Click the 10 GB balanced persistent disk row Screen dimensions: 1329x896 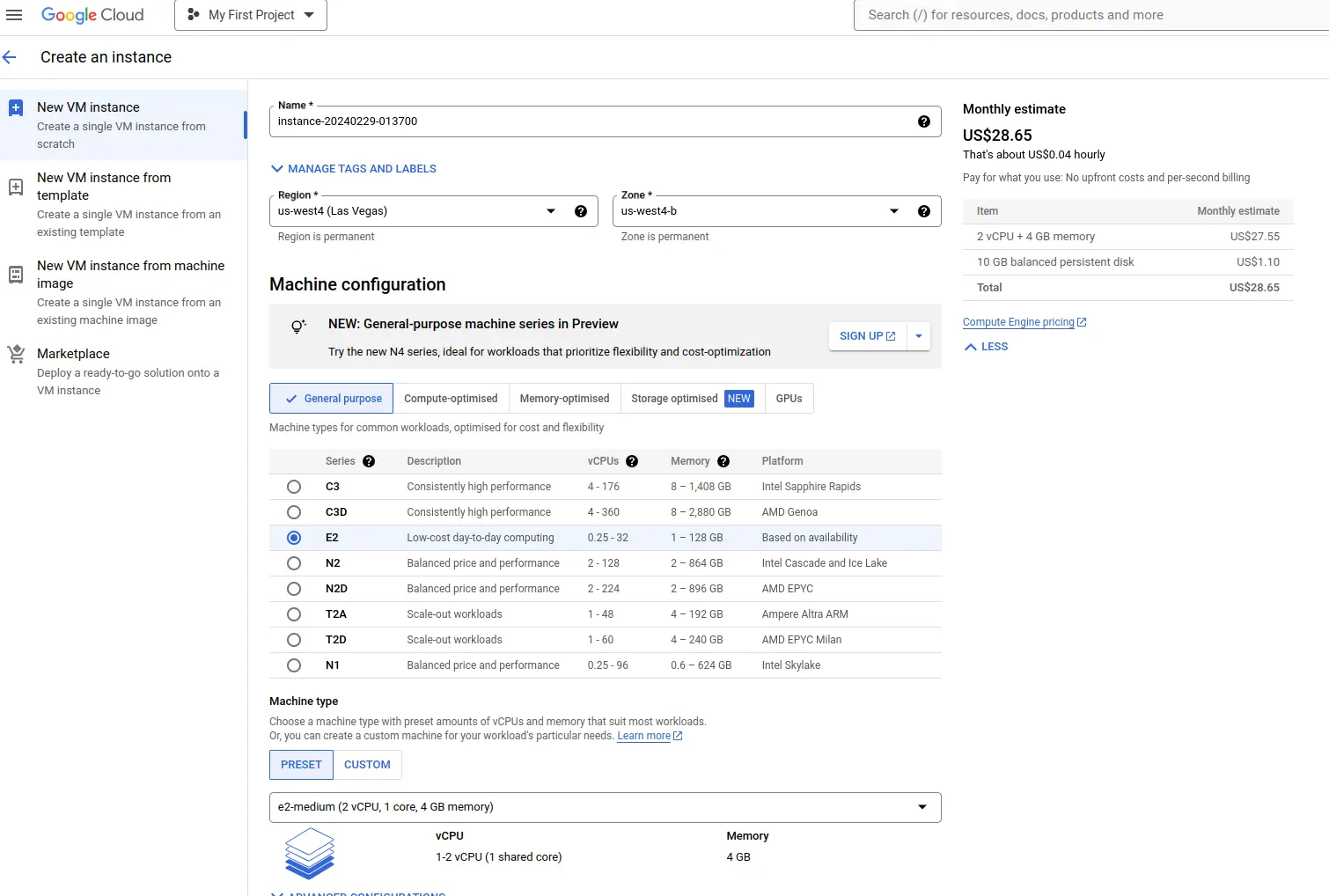pyautogui.click(x=1128, y=262)
